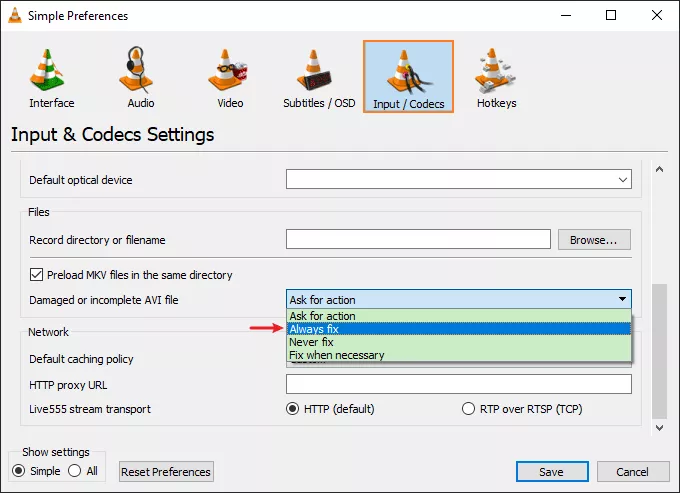The height and width of the screenshot is (493, 680).
Task: Maximize the Simple Preferences window
Action: (611, 15)
